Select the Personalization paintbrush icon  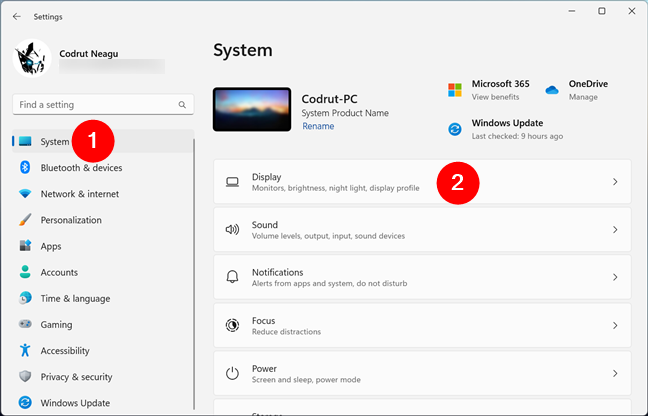[x=25, y=220]
